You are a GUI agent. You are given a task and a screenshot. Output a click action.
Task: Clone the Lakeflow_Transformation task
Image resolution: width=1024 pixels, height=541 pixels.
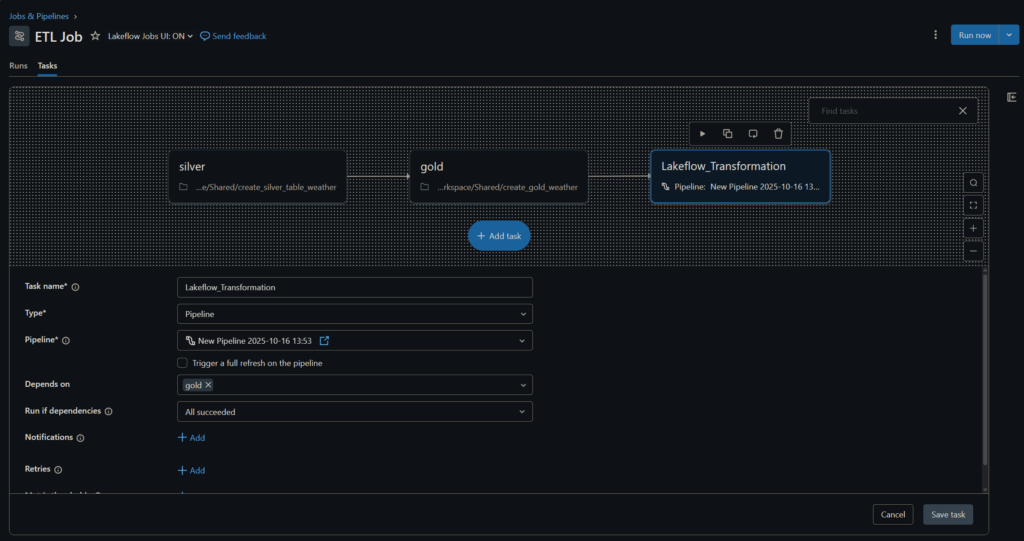click(728, 134)
